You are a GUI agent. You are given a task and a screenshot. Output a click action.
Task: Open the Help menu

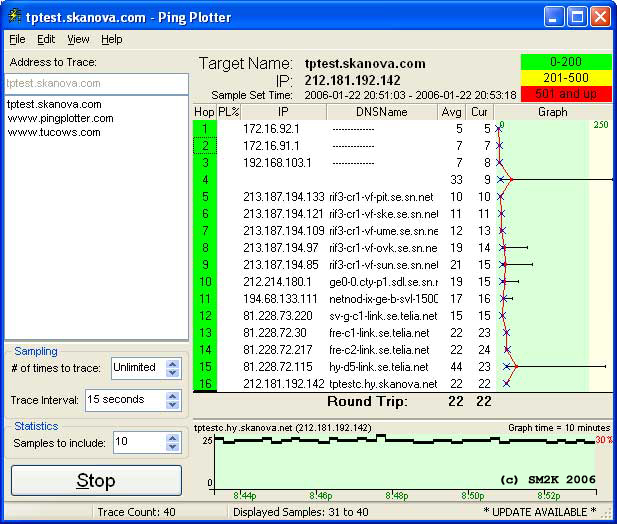click(x=112, y=39)
